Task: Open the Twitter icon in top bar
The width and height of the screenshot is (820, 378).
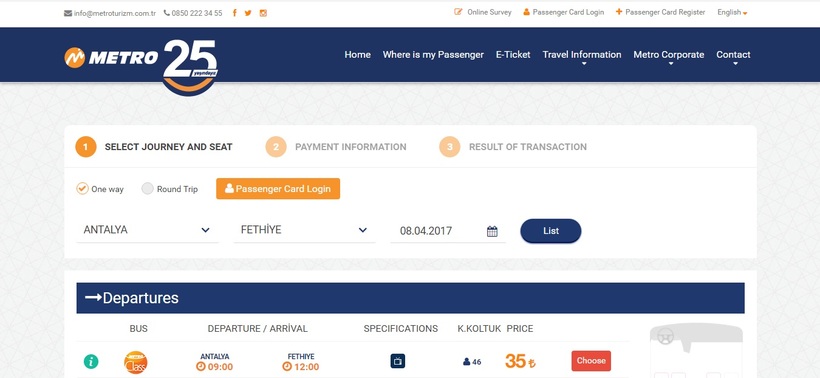Action: point(248,13)
